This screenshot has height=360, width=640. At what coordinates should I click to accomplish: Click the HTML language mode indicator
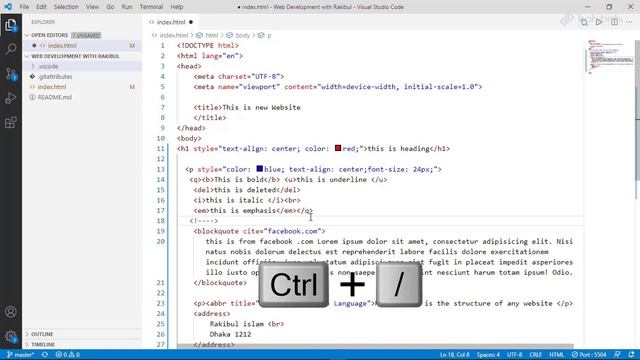(x=556, y=355)
